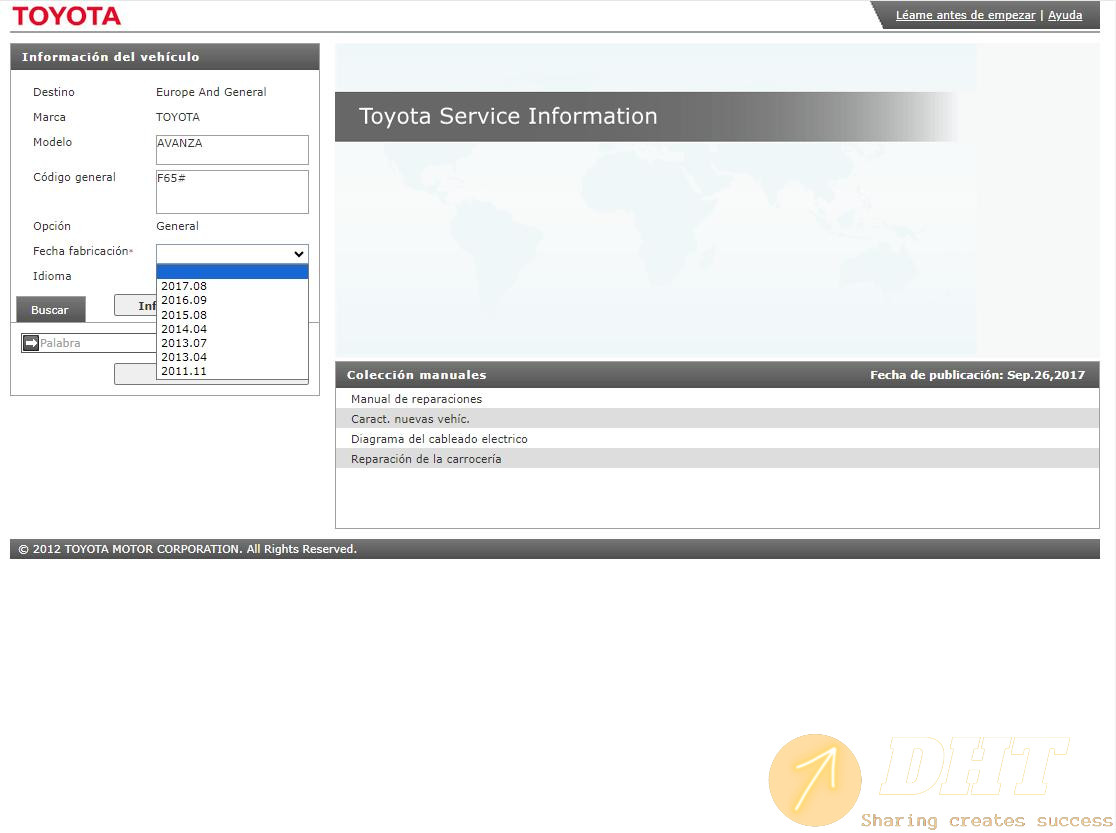Screen dimensions: 1116x833
Task: Select the blank highlighted date option
Action: click(232, 272)
